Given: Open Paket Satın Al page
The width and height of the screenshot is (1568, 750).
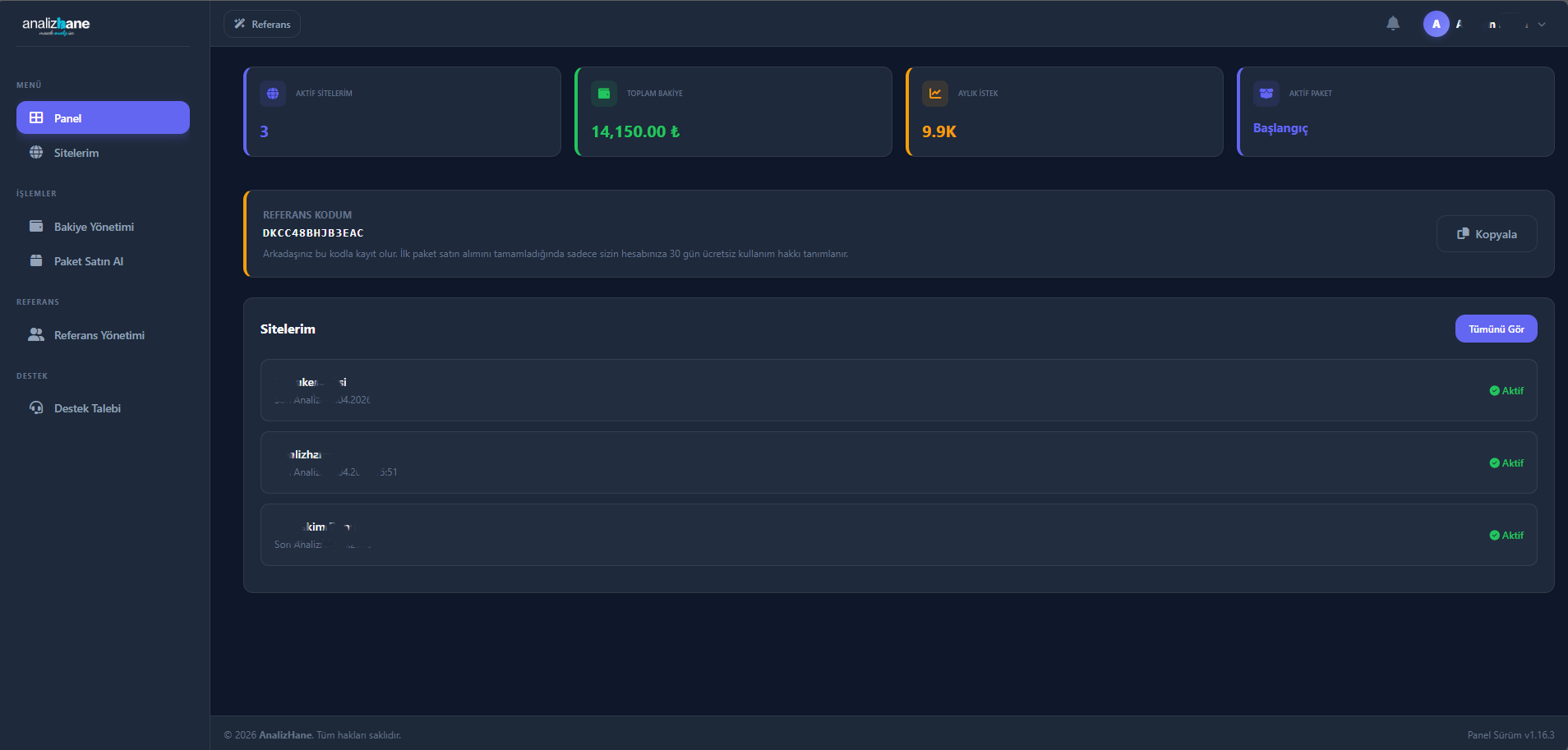Looking at the screenshot, I should [88, 261].
